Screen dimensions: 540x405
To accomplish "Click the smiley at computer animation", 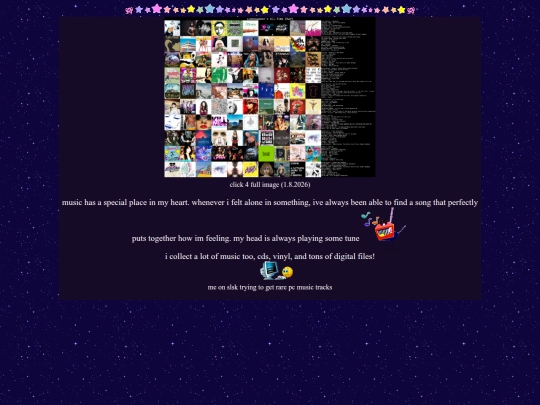I will 277,271.
